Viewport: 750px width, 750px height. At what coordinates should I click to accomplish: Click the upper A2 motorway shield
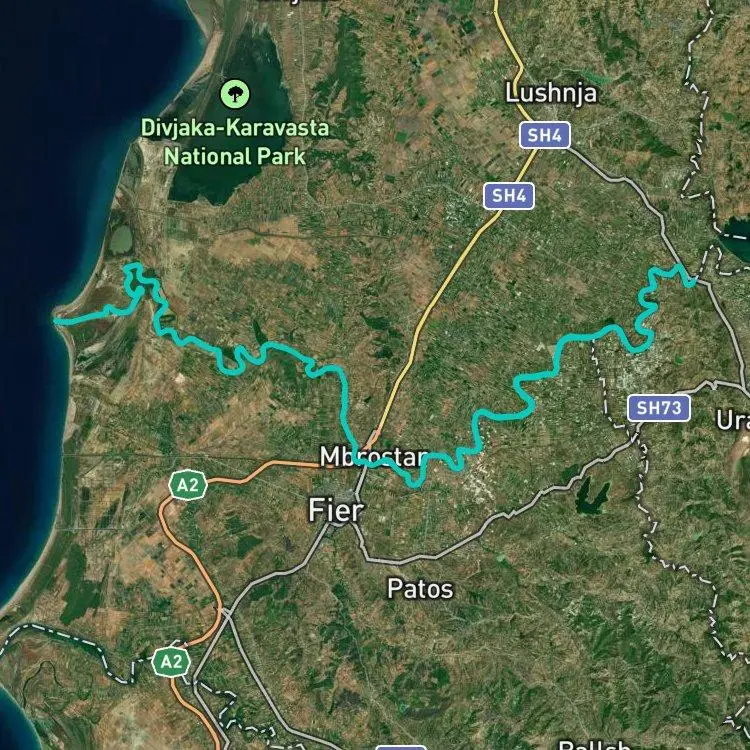[188, 485]
